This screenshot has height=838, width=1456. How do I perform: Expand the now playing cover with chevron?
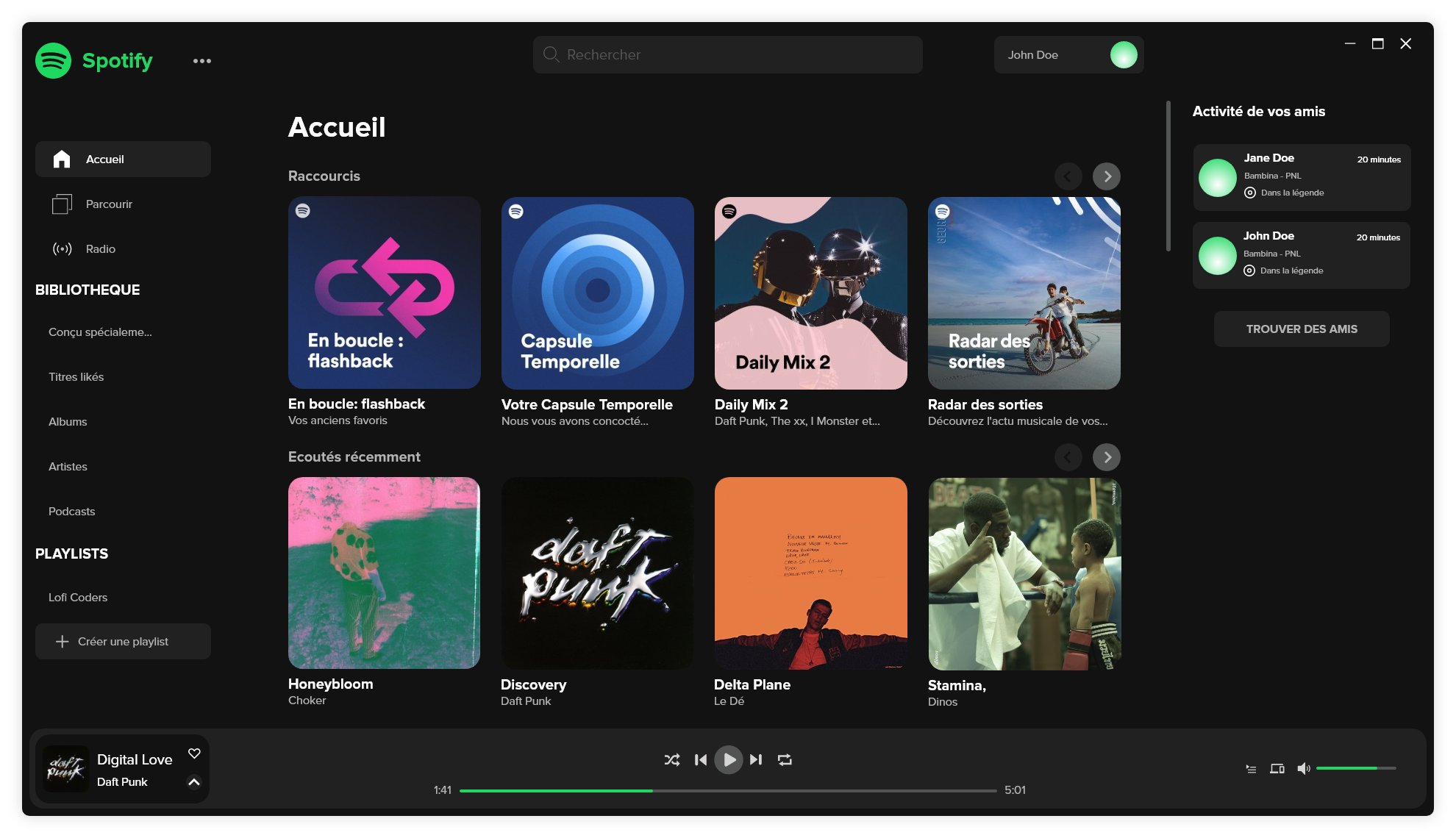(194, 782)
